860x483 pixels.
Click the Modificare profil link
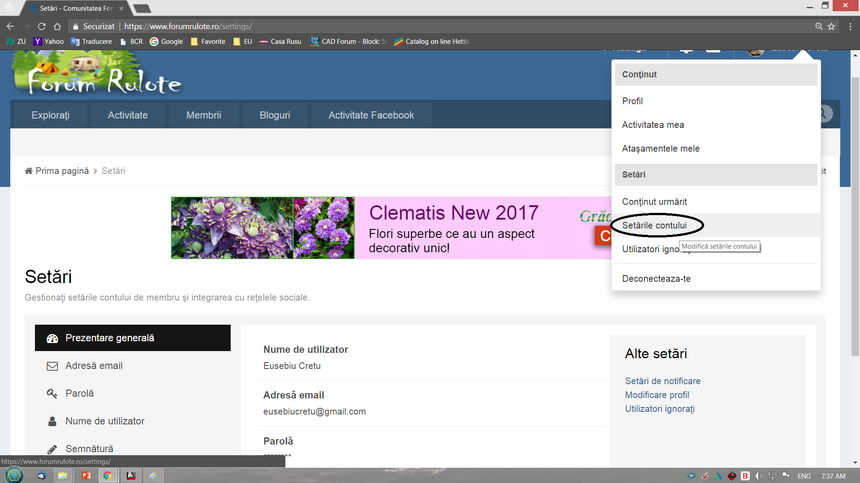pos(657,395)
